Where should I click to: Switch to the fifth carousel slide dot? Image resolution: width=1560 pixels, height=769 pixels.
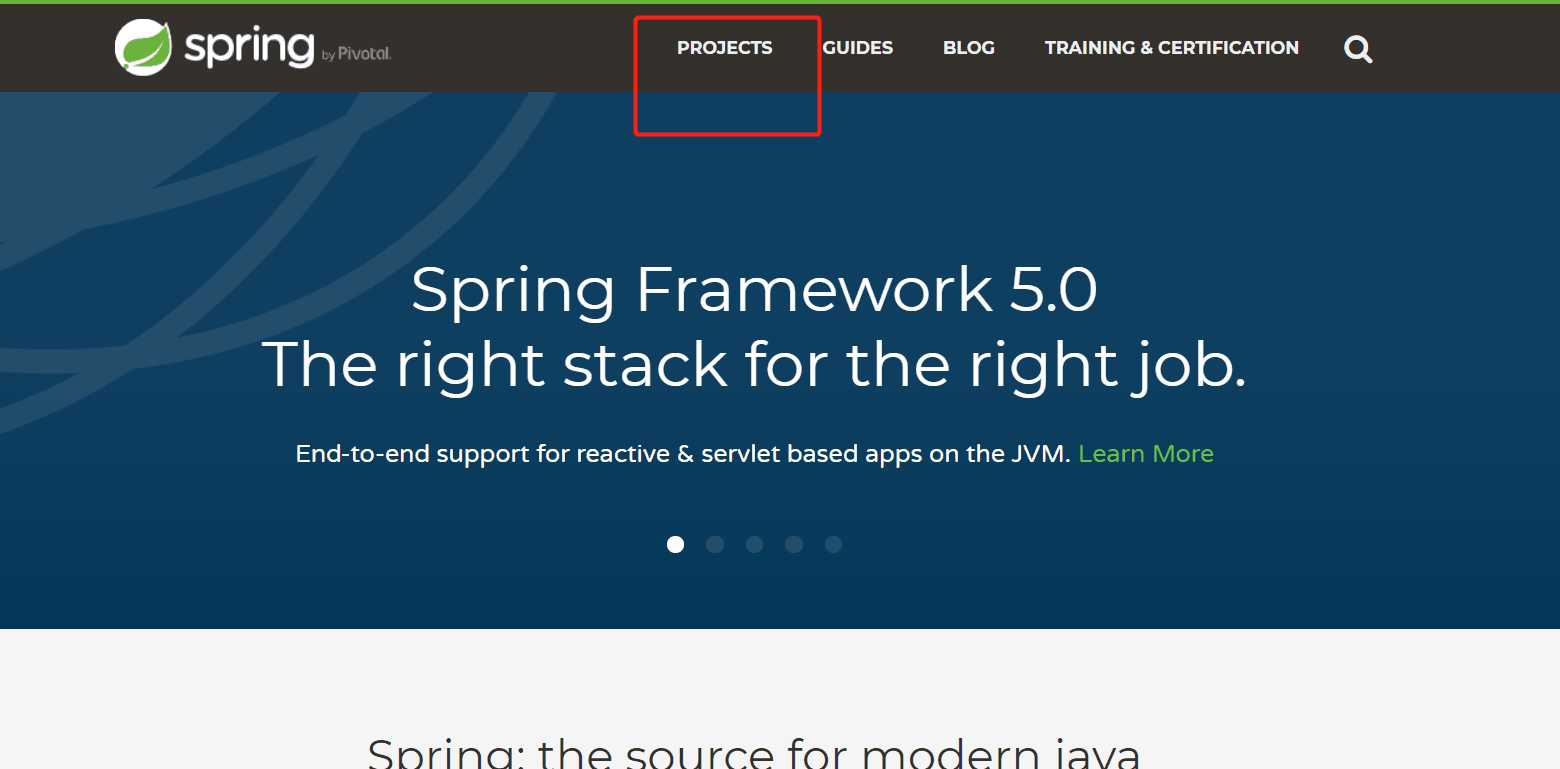pyautogui.click(x=834, y=544)
